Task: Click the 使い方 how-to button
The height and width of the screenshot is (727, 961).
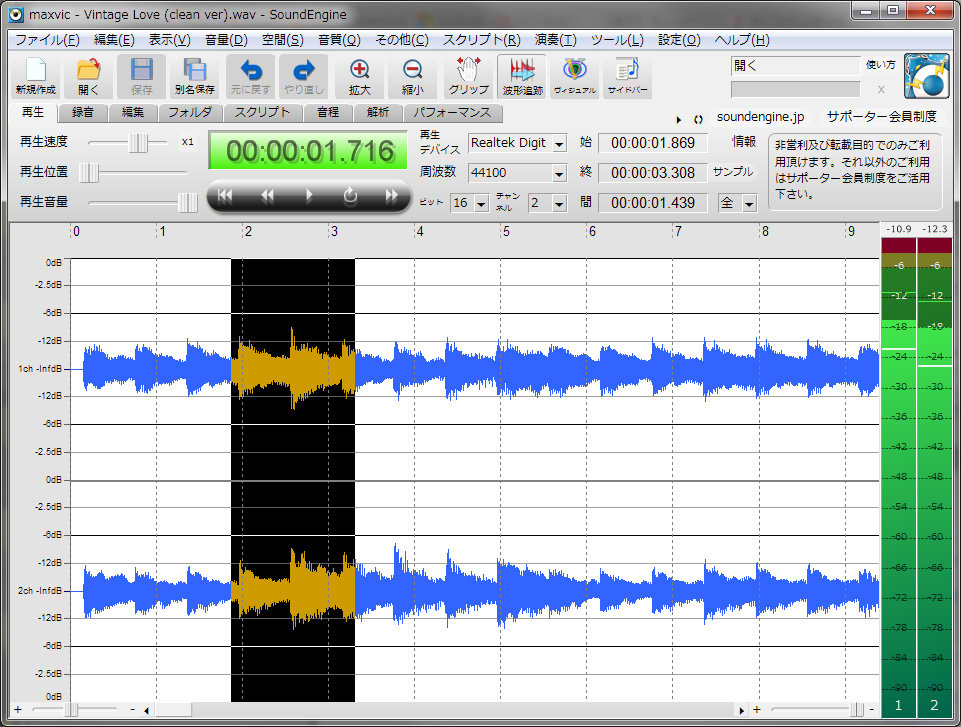Action: tap(880, 64)
